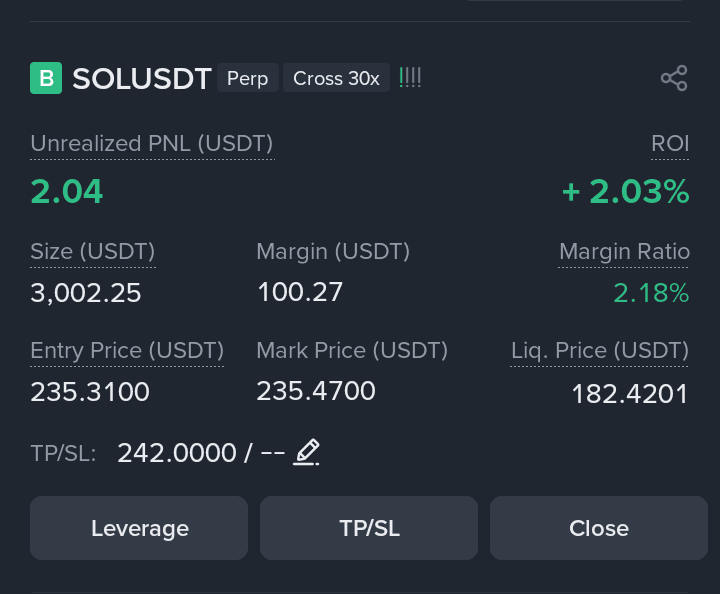Viewport: 720px width, 594px height.
Task: Open the Leverage button
Action: 139,528
